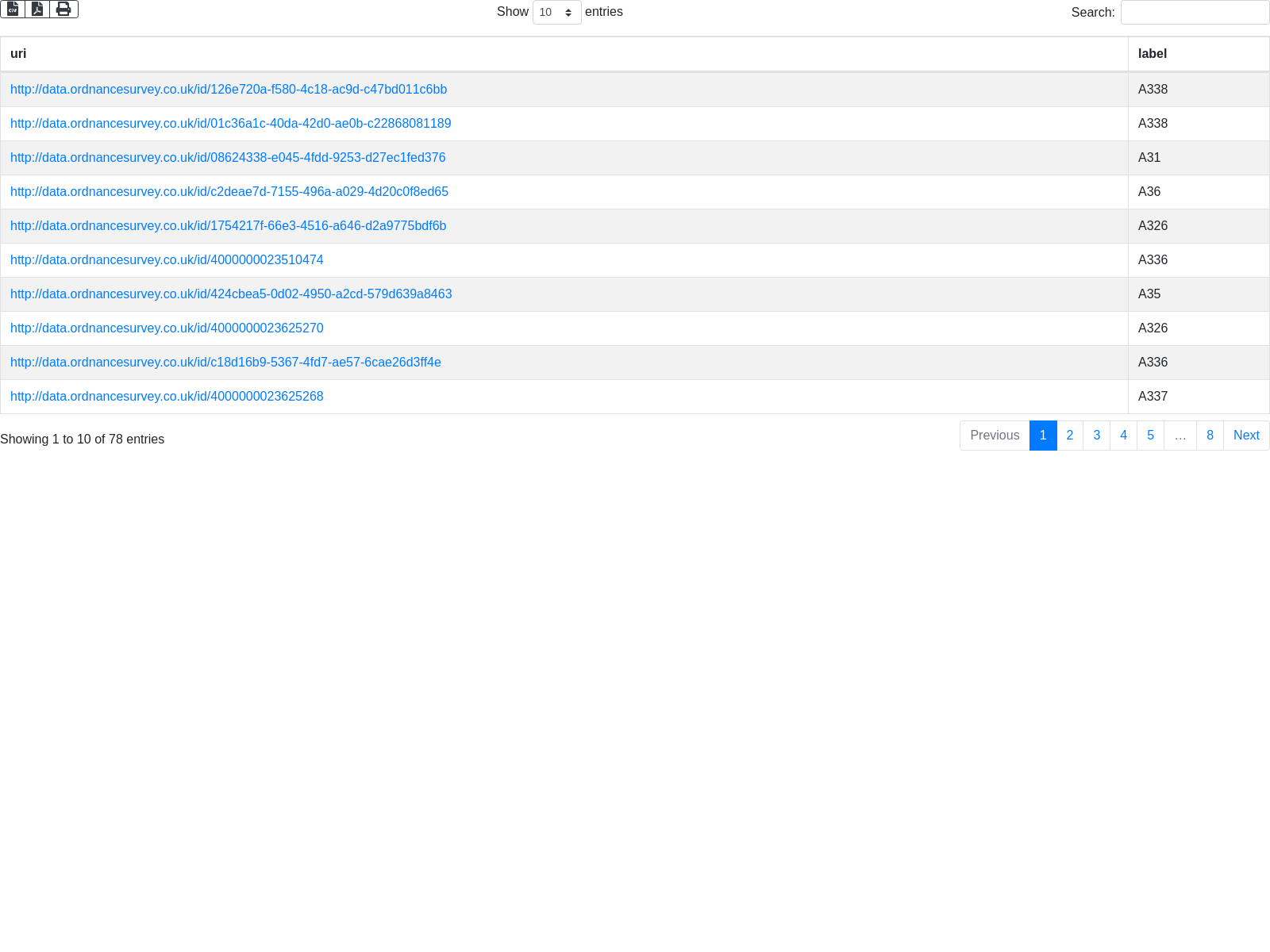Open URI link starting with c18d16b9
The height and width of the screenshot is (952, 1270).
tap(225, 363)
